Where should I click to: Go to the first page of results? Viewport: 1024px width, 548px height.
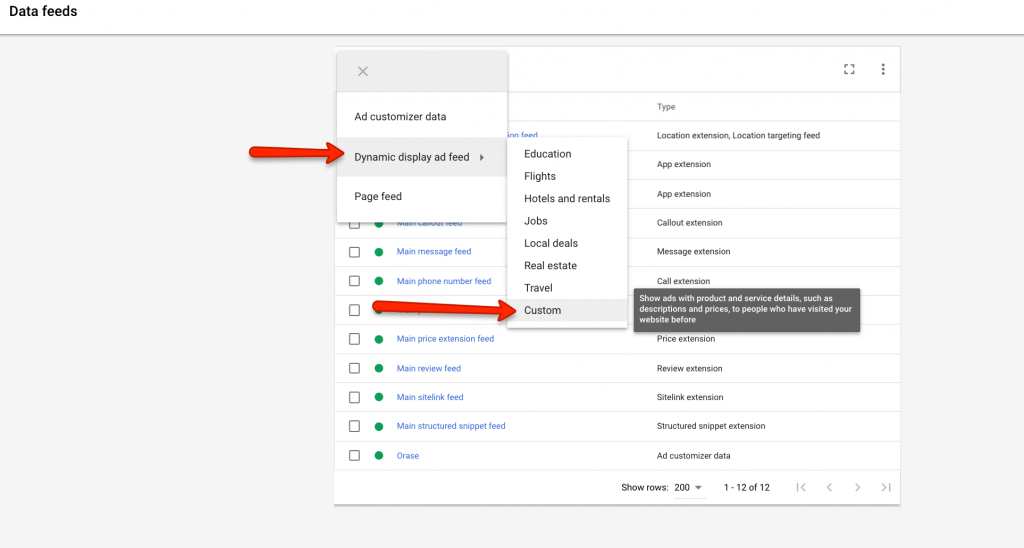point(801,487)
